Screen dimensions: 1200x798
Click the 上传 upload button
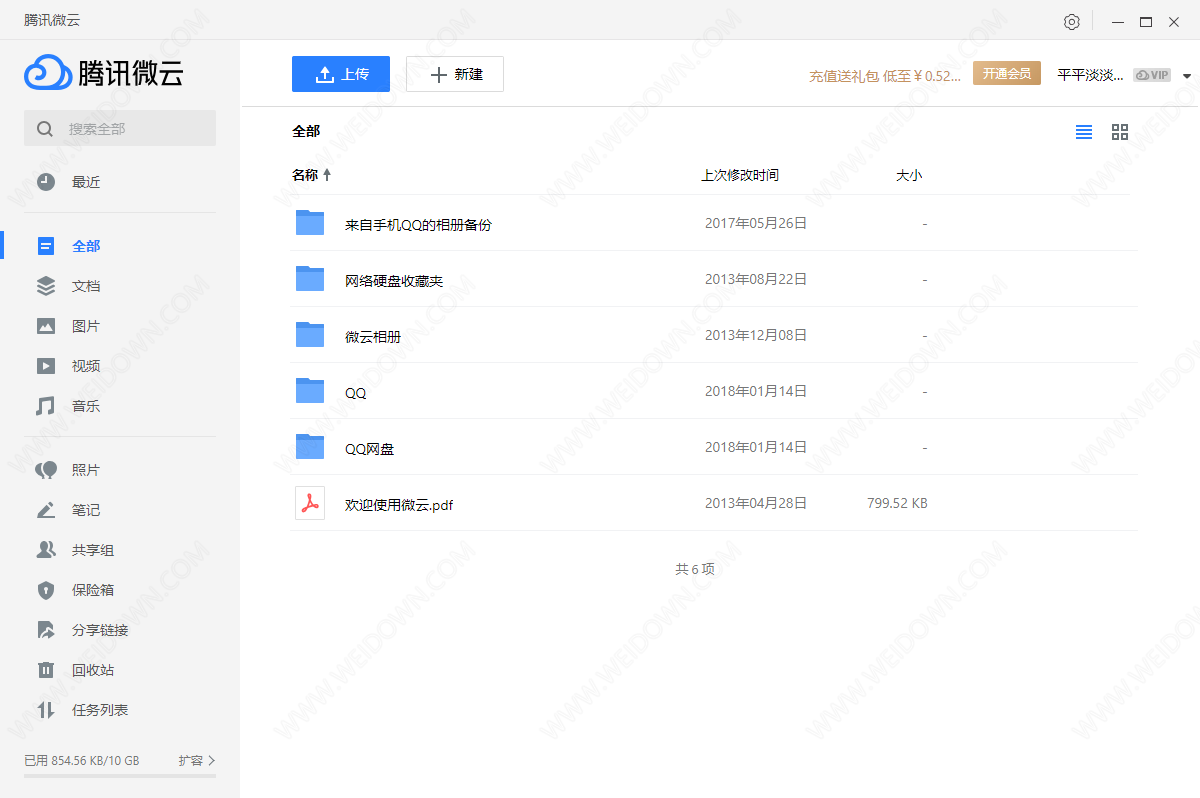point(341,74)
